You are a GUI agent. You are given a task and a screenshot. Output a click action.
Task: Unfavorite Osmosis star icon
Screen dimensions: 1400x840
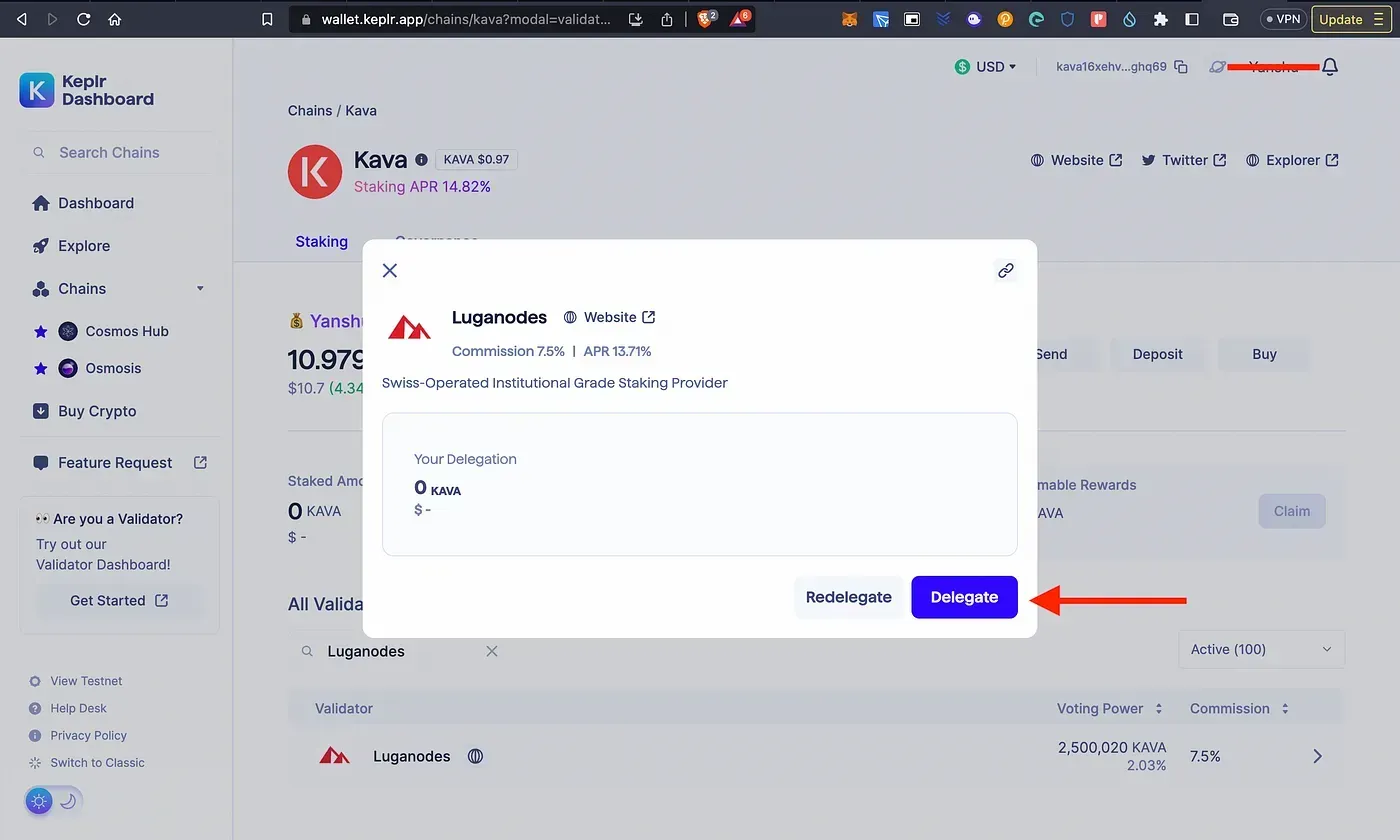(41, 368)
